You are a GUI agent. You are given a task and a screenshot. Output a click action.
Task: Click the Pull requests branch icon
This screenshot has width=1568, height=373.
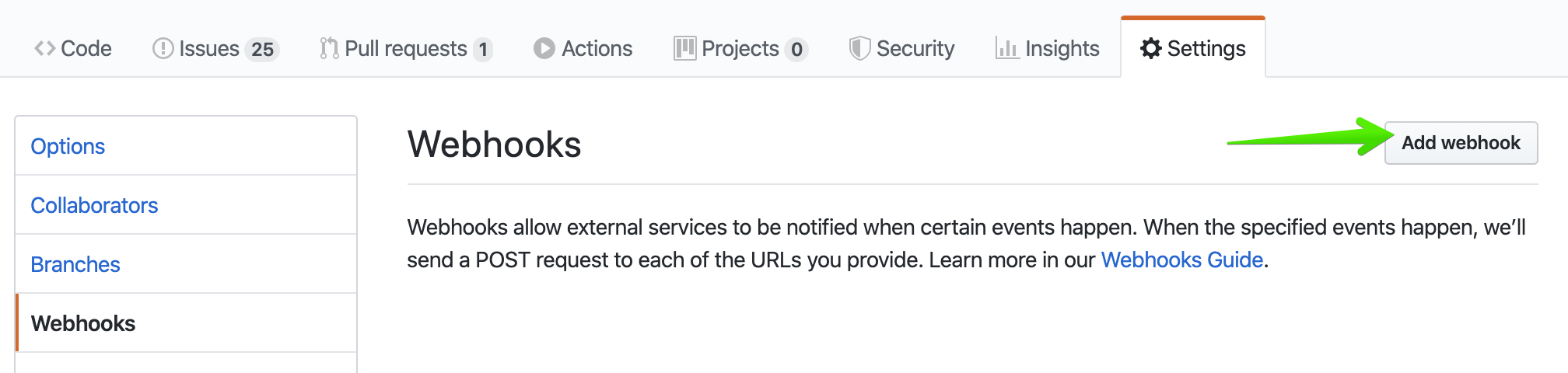(329, 48)
